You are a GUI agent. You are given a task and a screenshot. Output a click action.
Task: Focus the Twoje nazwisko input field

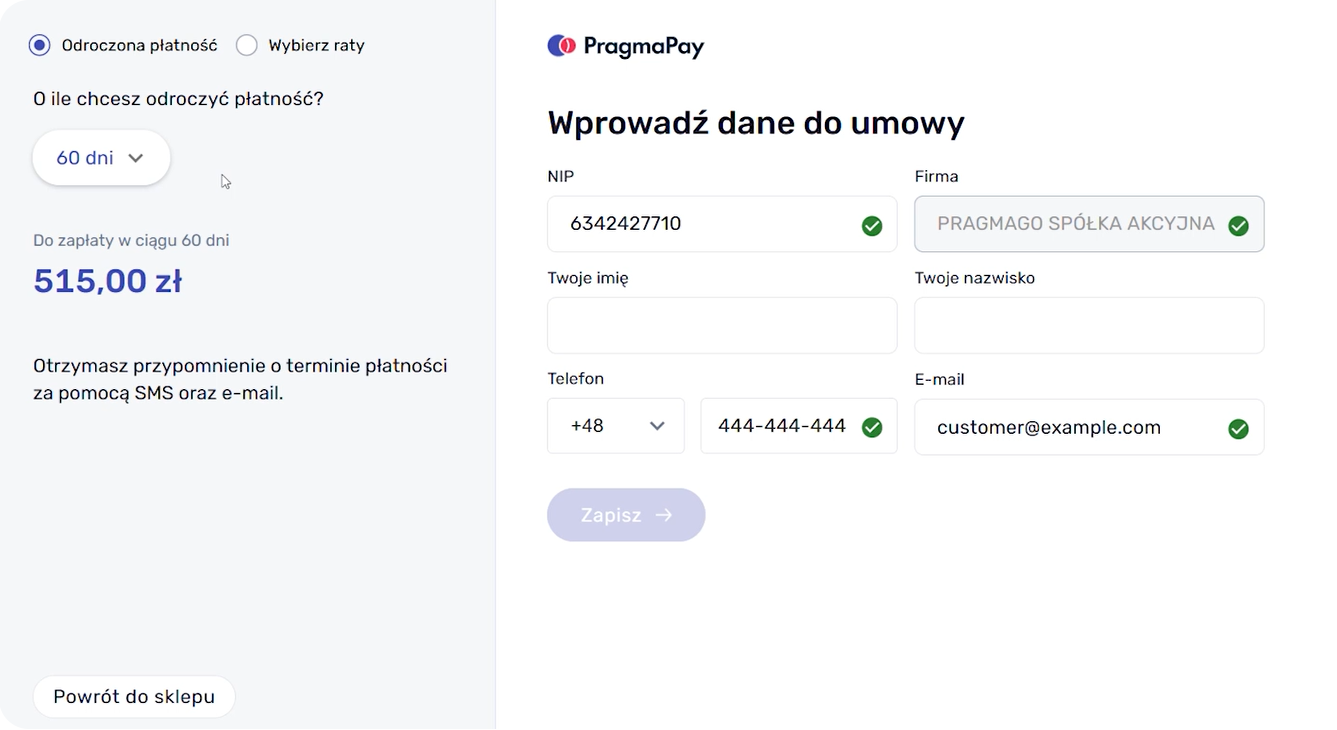pyautogui.click(x=1089, y=325)
